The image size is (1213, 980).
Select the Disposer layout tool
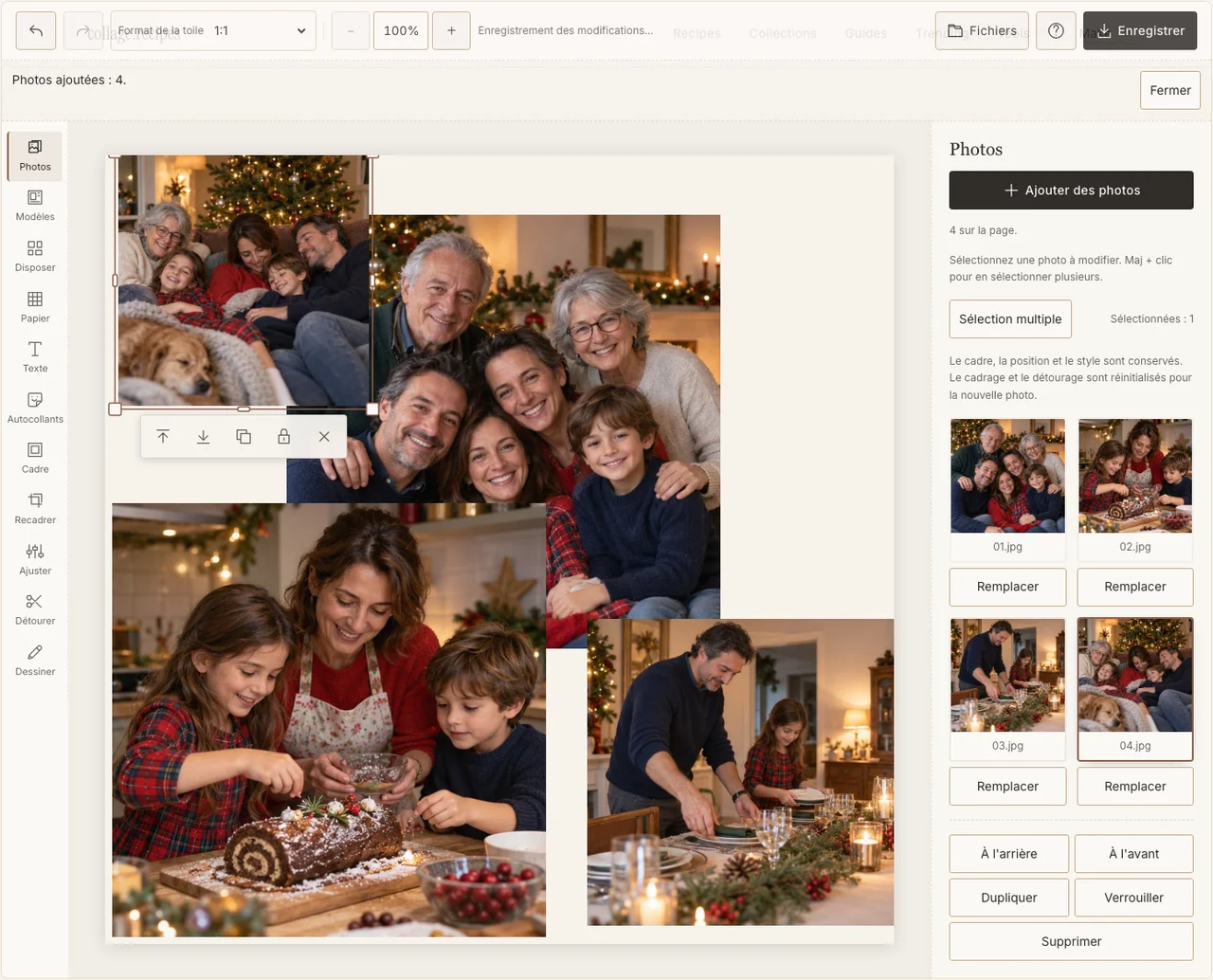point(35,257)
